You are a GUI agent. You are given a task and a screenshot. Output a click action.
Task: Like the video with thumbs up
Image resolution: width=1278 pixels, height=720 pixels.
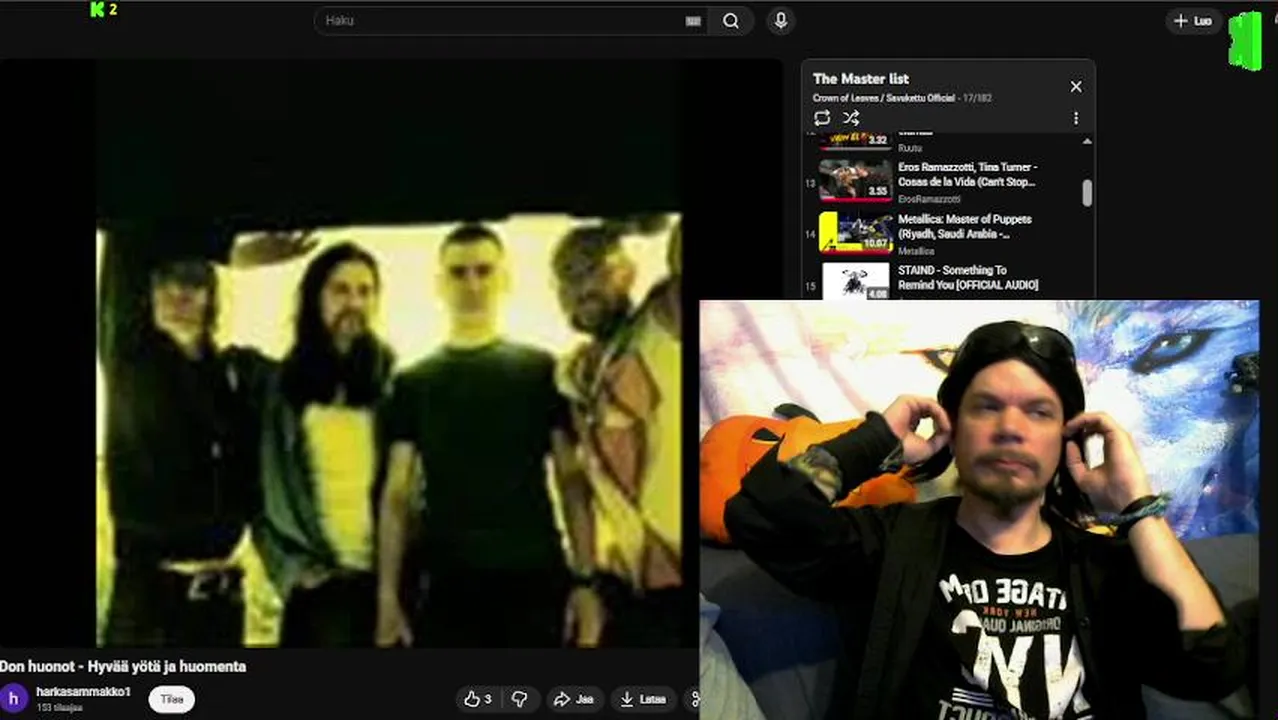[x=478, y=699]
